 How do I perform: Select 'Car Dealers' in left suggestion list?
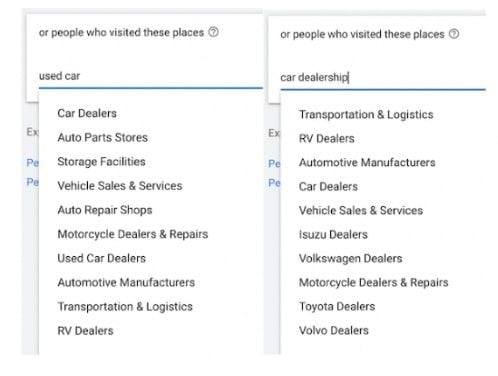pyautogui.click(x=87, y=113)
